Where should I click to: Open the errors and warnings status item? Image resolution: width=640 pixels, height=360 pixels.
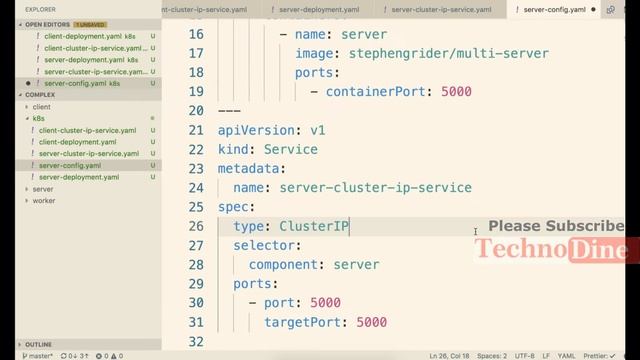coord(109,356)
